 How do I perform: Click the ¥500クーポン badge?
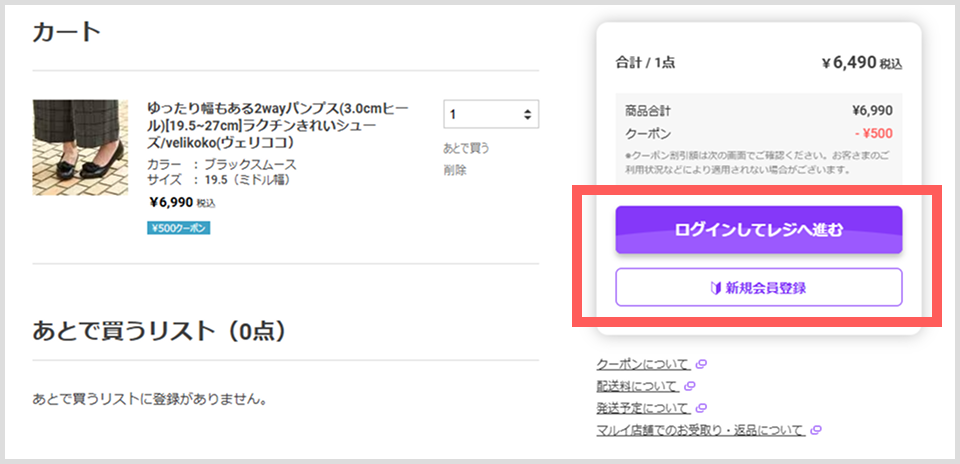coord(179,228)
